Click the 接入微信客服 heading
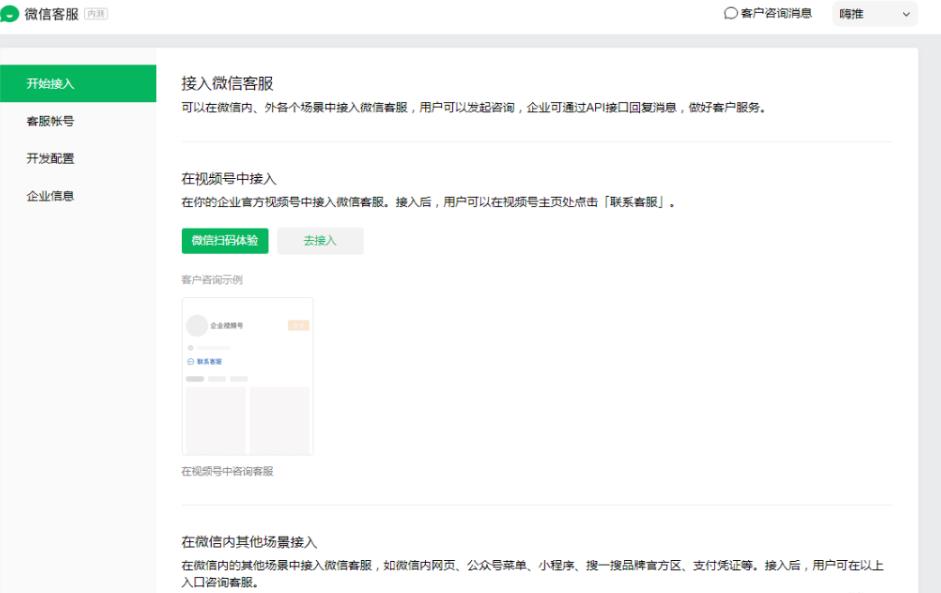This screenshot has width=941, height=593. click(x=227, y=83)
